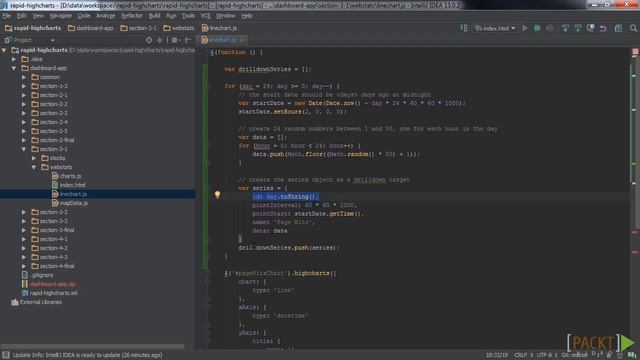Expand the section-1-3 folder

coord(24,86)
